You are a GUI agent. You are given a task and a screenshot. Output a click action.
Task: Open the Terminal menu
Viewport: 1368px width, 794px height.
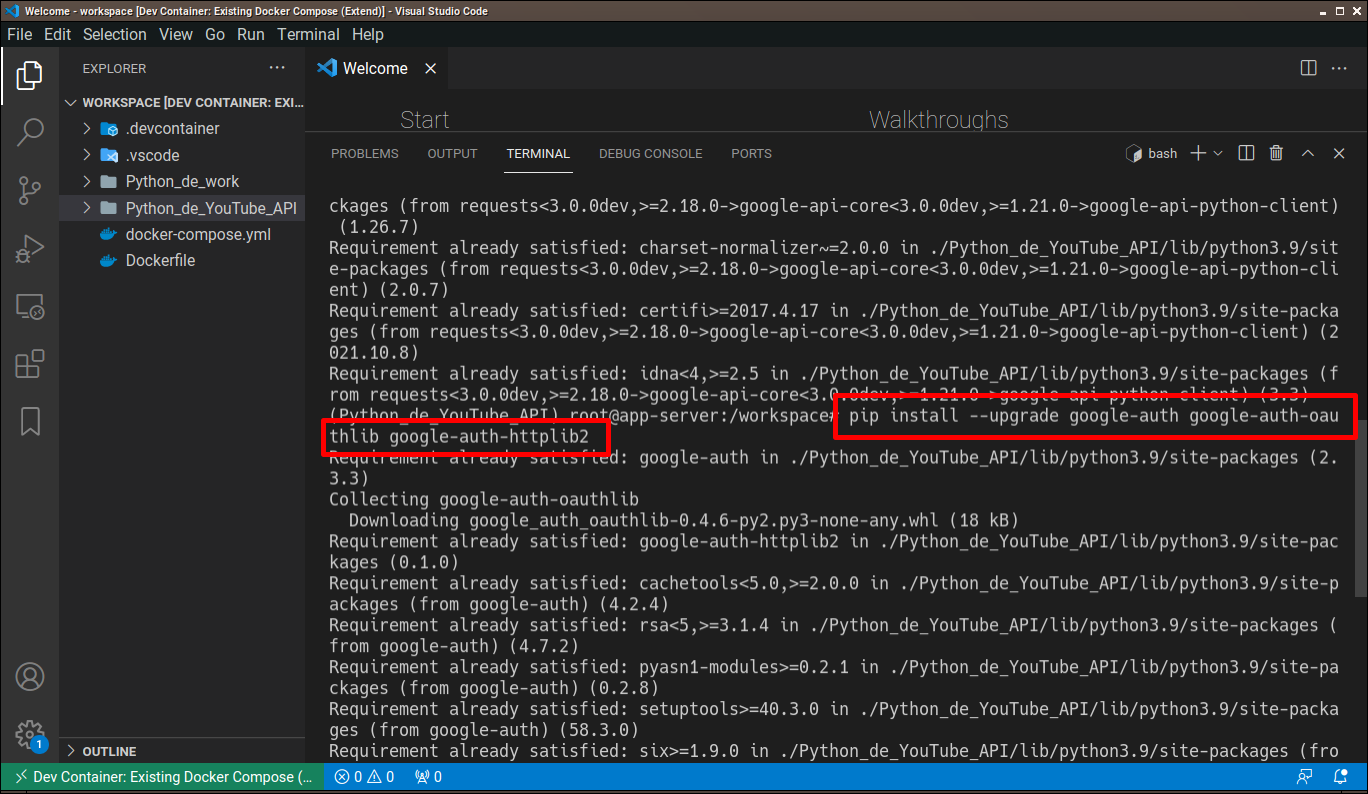[x=308, y=34]
